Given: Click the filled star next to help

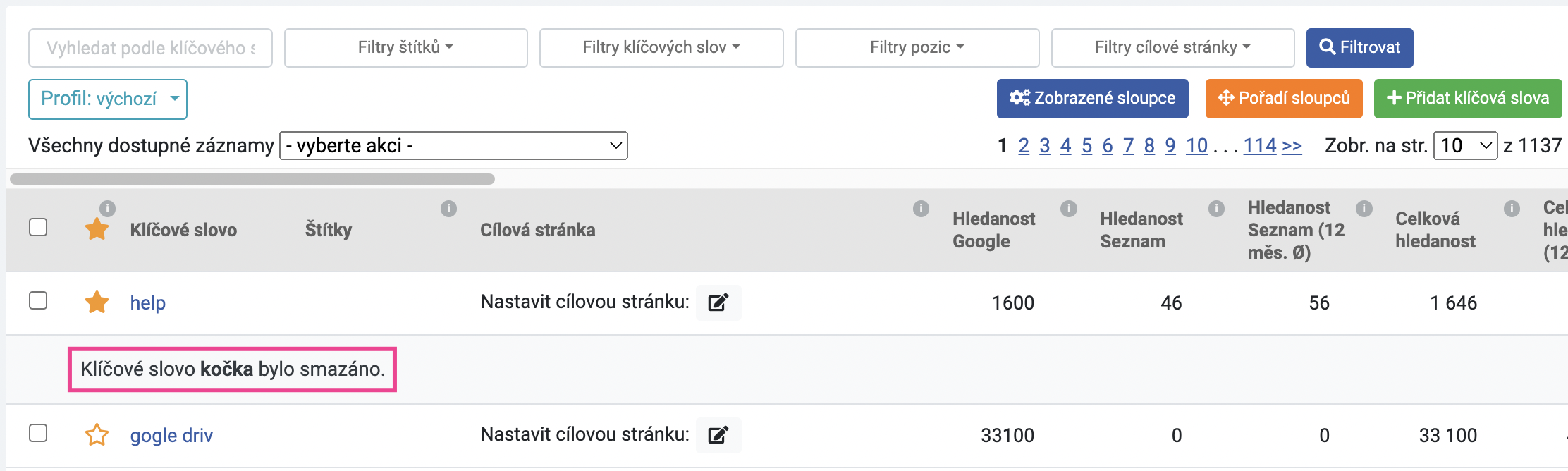Looking at the screenshot, I should (97, 302).
